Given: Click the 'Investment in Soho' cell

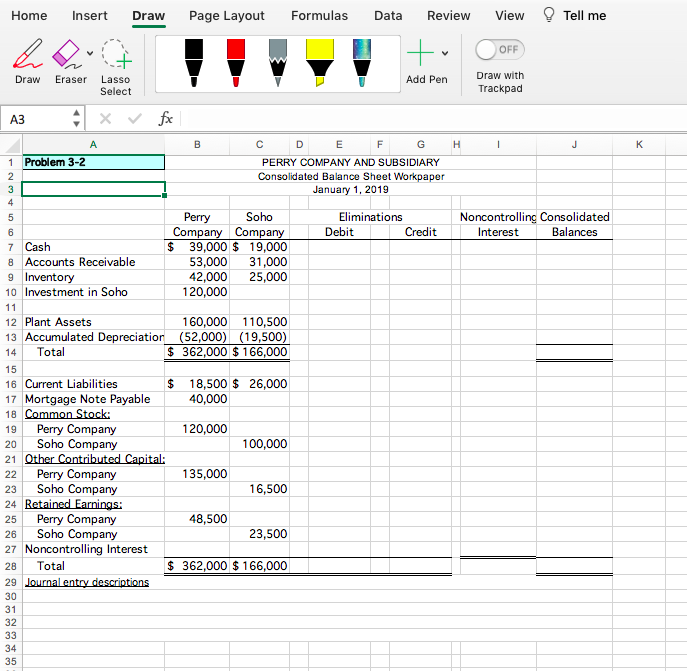Looking at the screenshot, I should coord(93,292).
